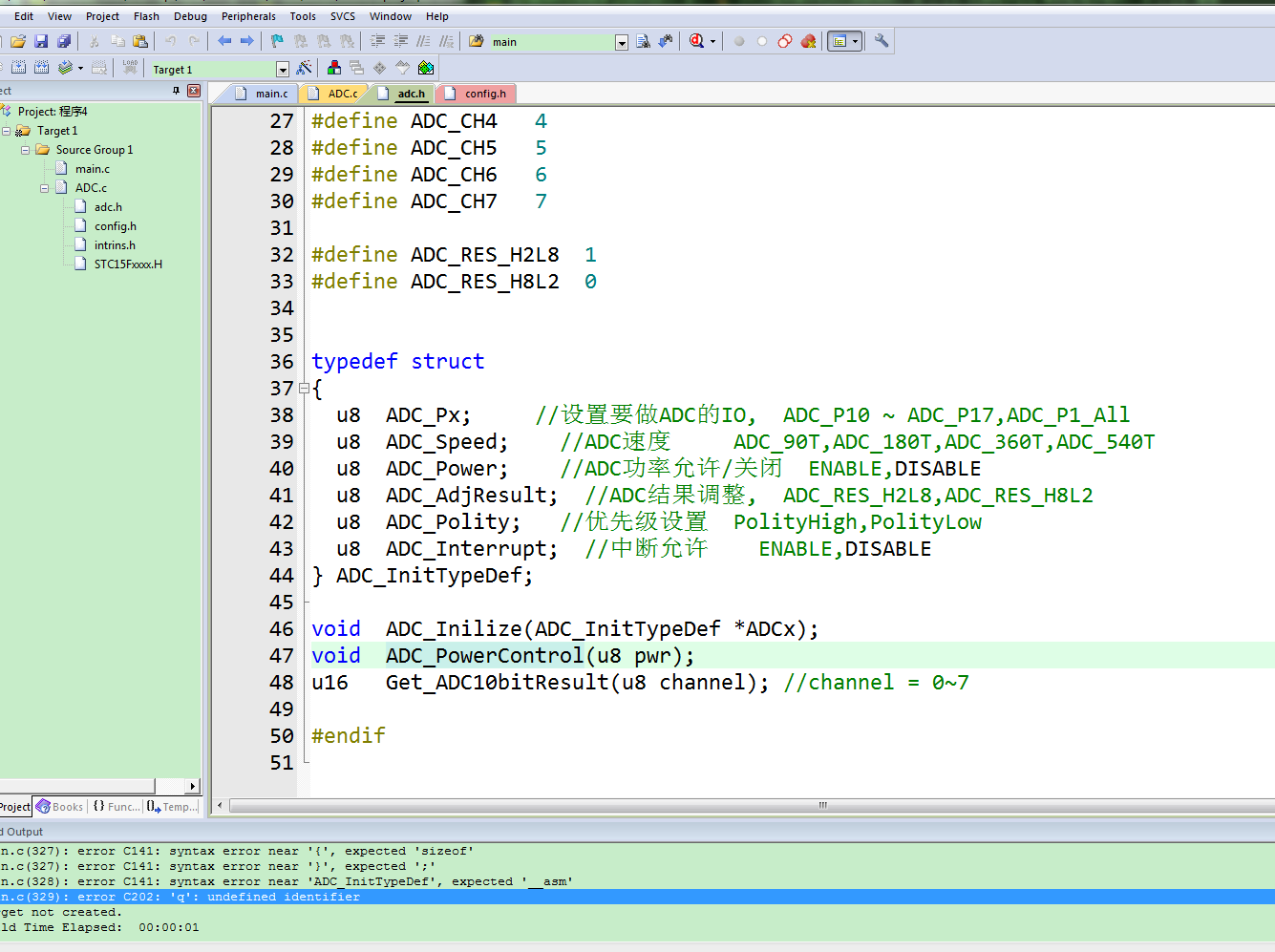Open the Target 1 dropdown
Image resolution: width=1275 pixels, height=952 pixels.
click(283, 70)
